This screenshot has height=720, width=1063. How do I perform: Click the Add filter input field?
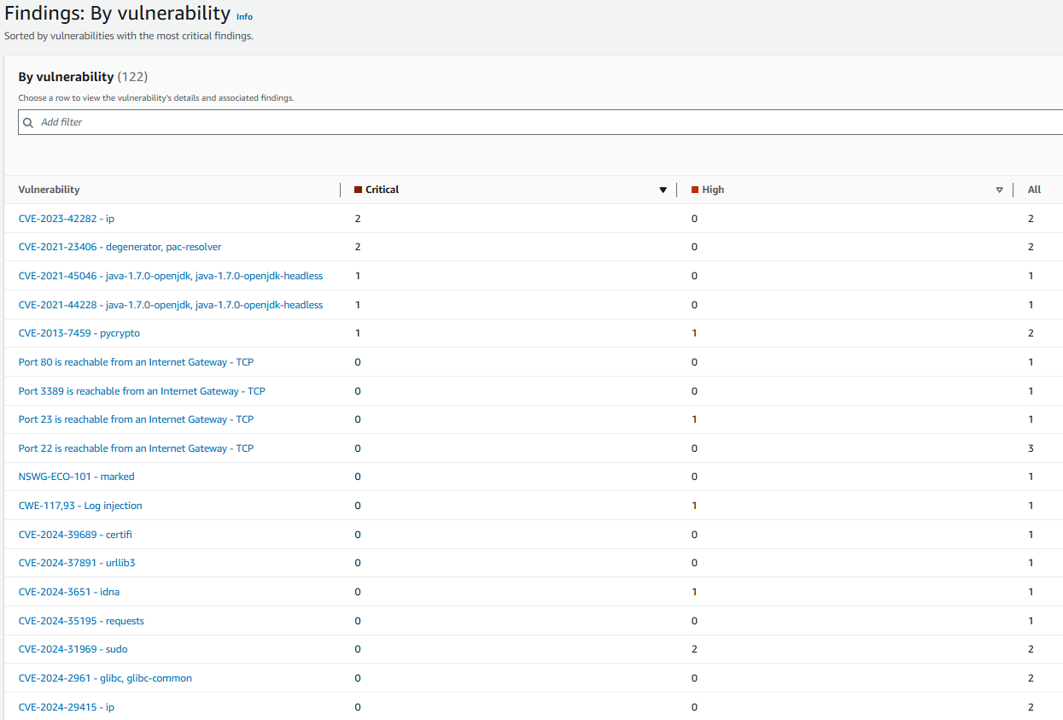coord(540,122)
